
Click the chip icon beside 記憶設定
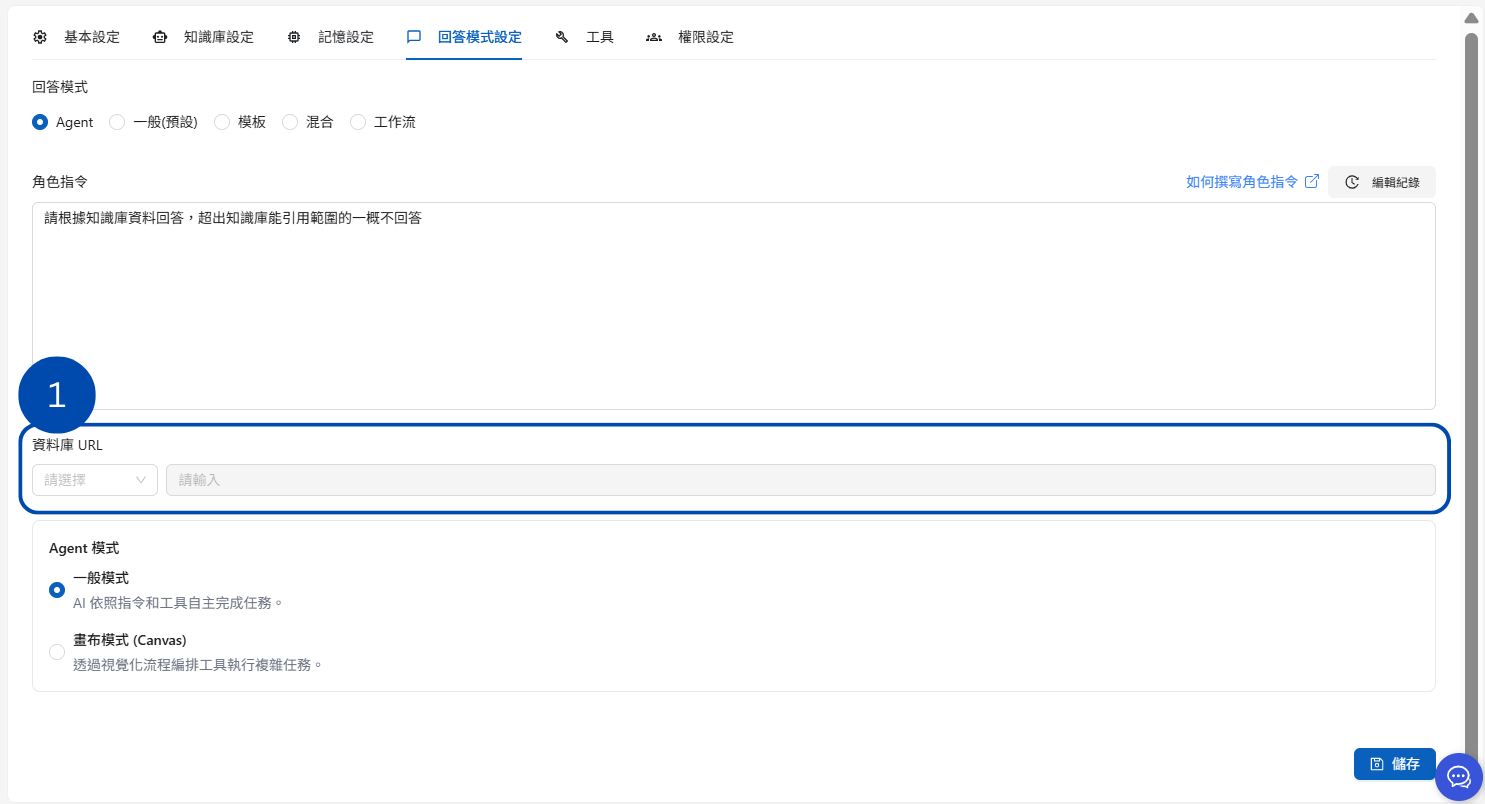point(294,37)
